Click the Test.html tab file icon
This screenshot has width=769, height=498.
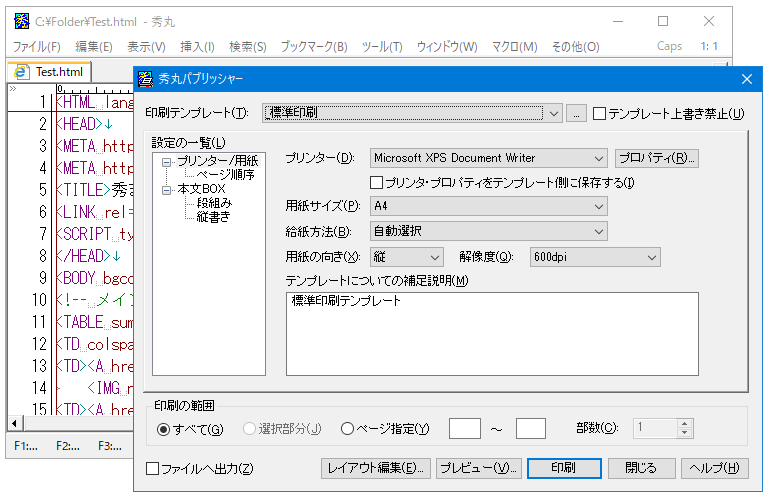pyautogui.click(x=22, y=72)
